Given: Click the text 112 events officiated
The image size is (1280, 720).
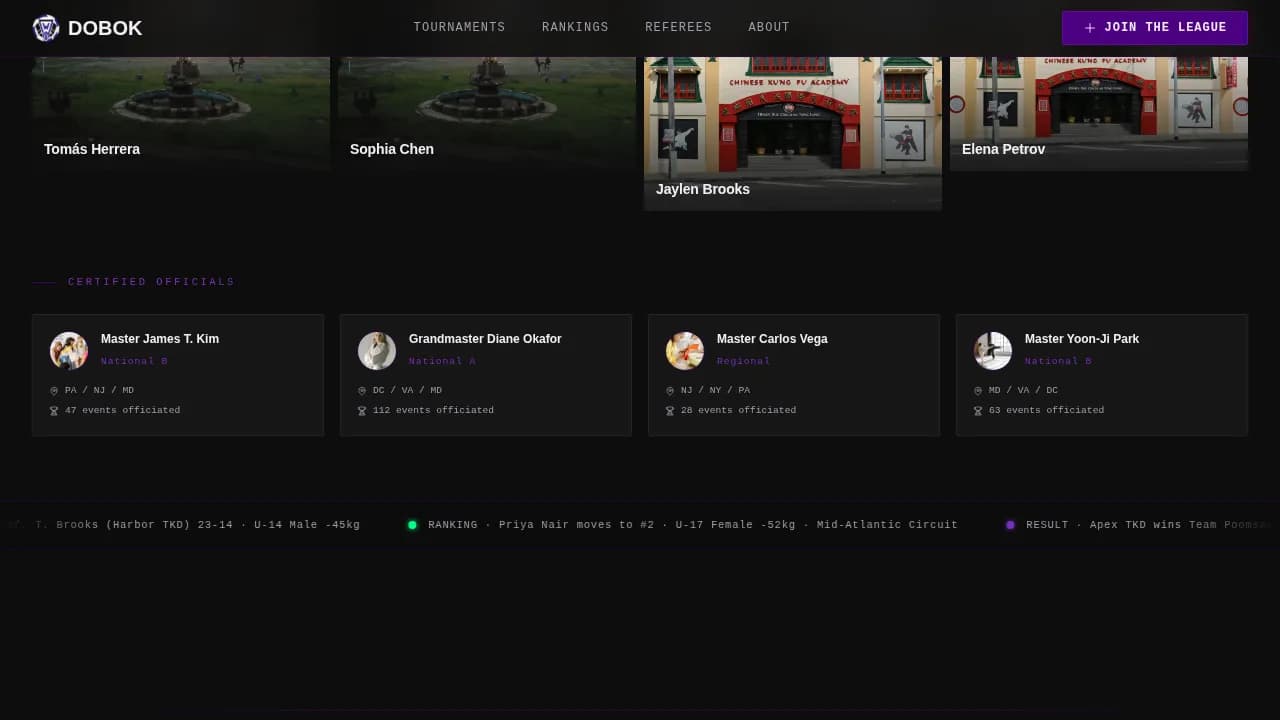Looking at the screenshot, I should [433, 410].
